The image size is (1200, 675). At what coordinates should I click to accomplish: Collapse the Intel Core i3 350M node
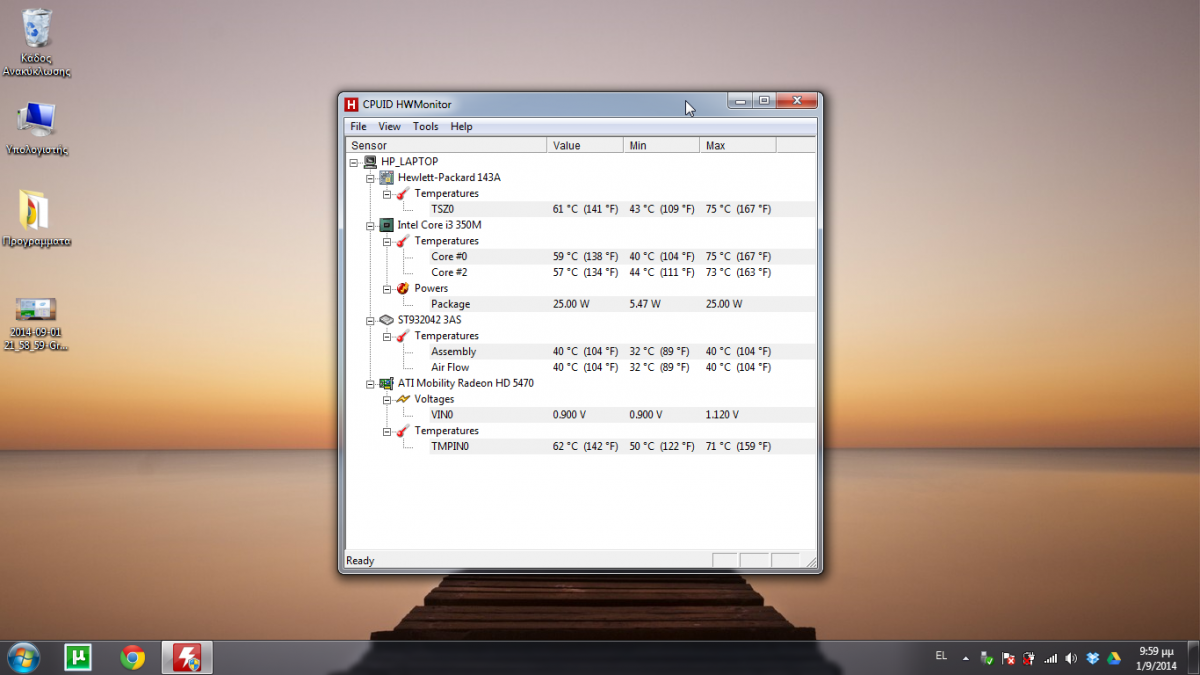point(370,225)
